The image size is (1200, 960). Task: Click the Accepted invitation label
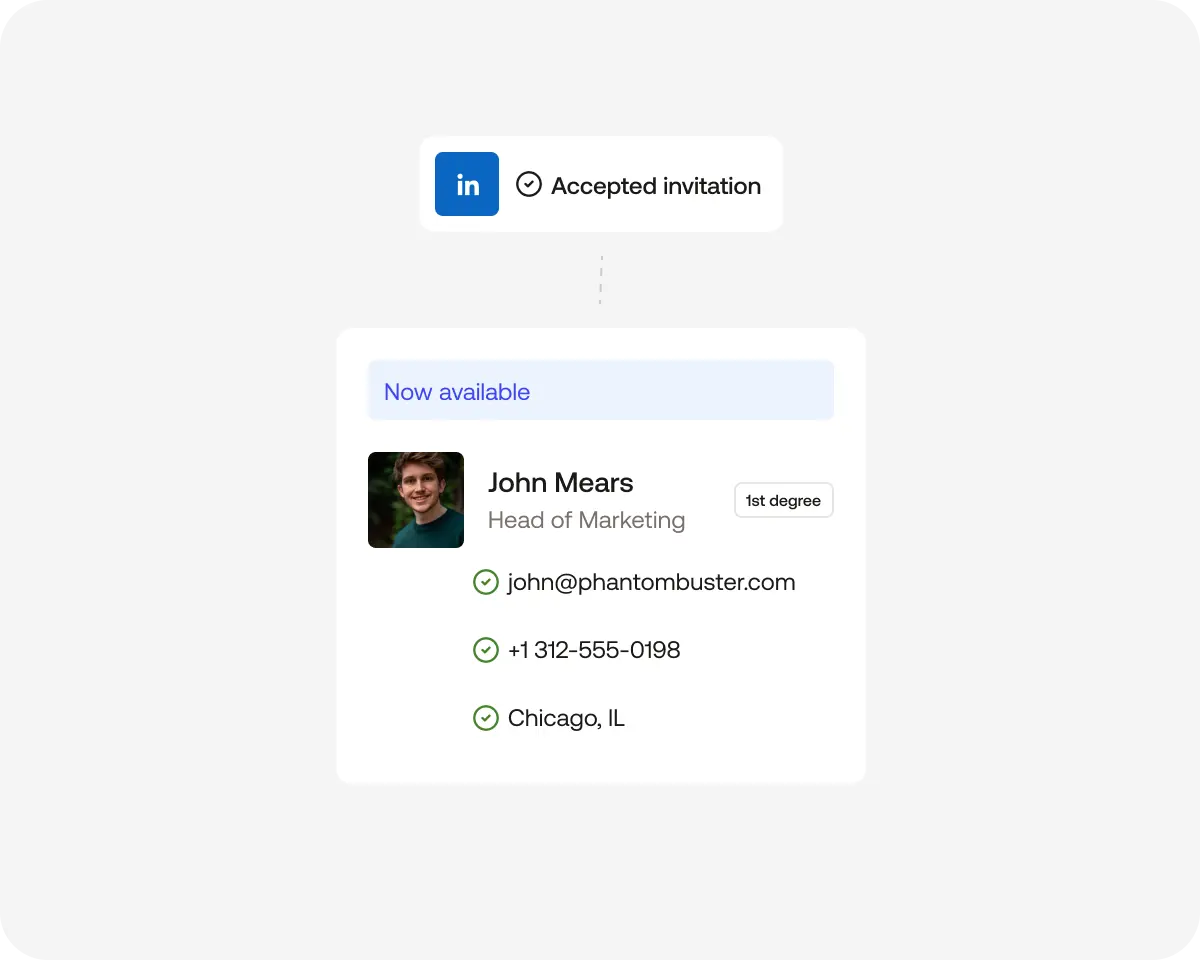[655, 186]
